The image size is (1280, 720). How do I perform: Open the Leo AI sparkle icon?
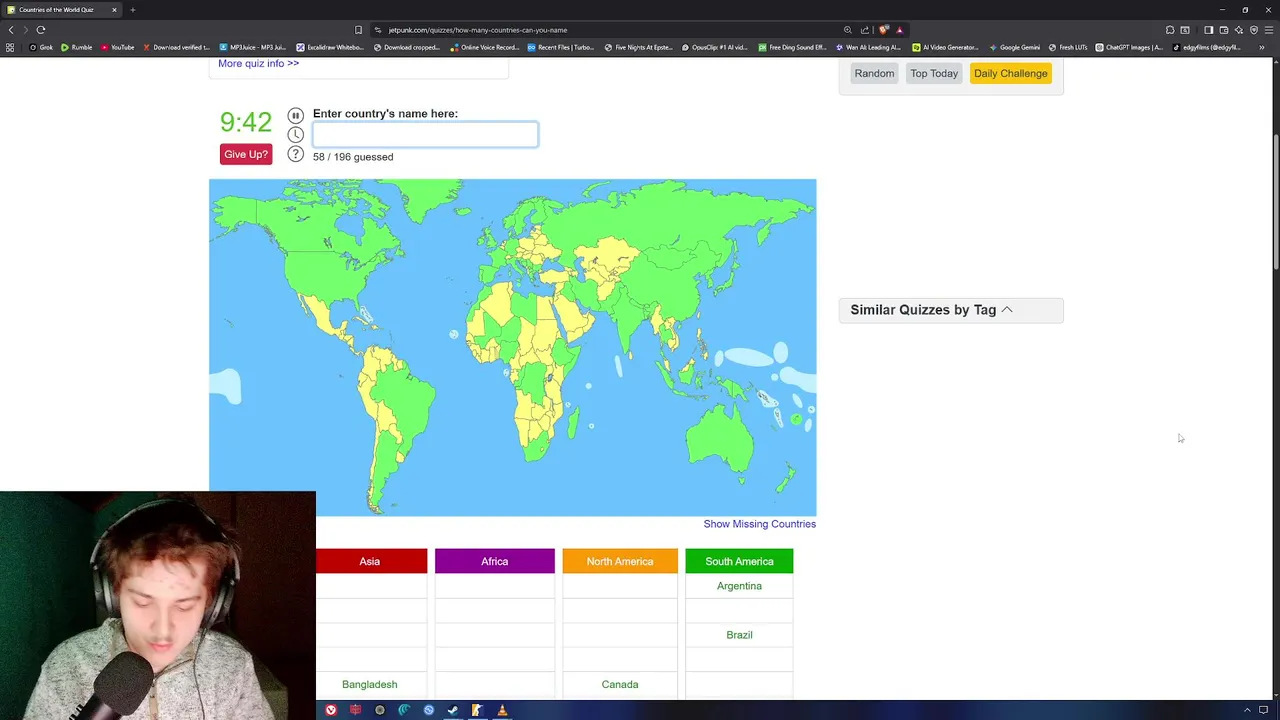coord(1239,30)
